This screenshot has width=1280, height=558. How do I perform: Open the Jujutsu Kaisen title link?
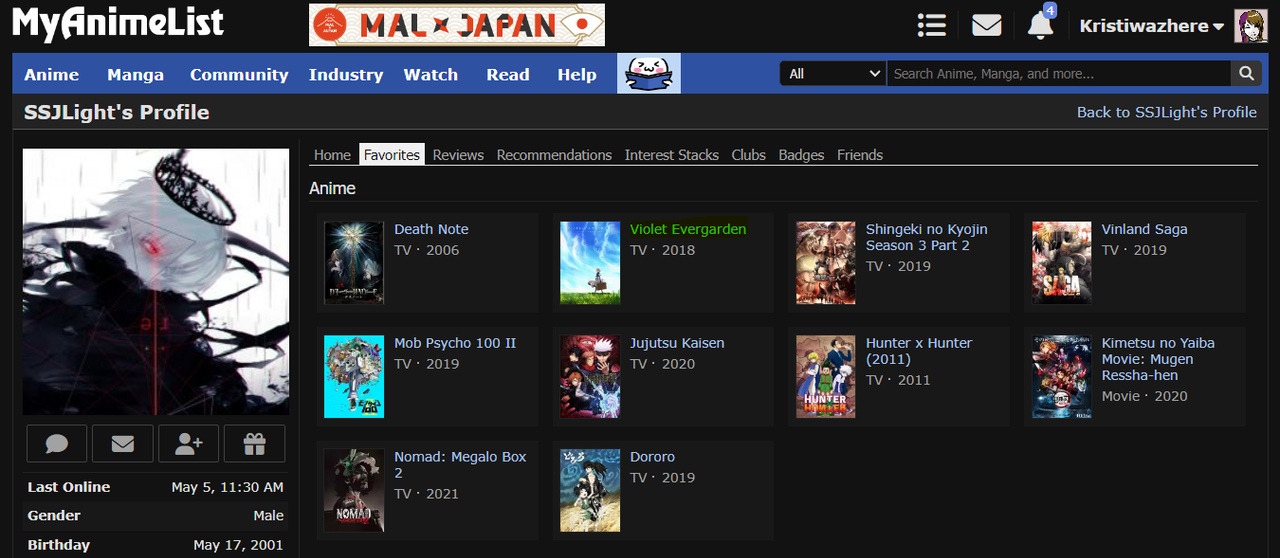point(677,343)
